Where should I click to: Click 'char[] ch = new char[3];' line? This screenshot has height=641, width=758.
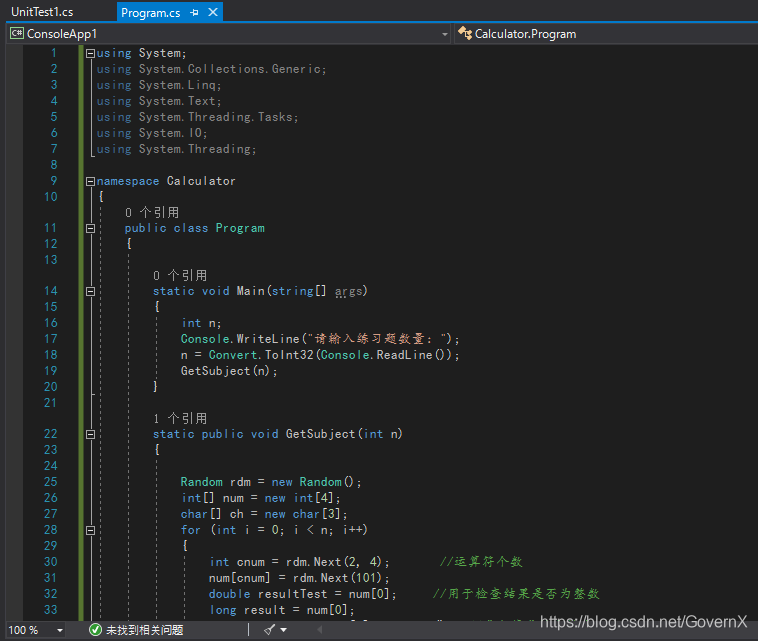264,514
